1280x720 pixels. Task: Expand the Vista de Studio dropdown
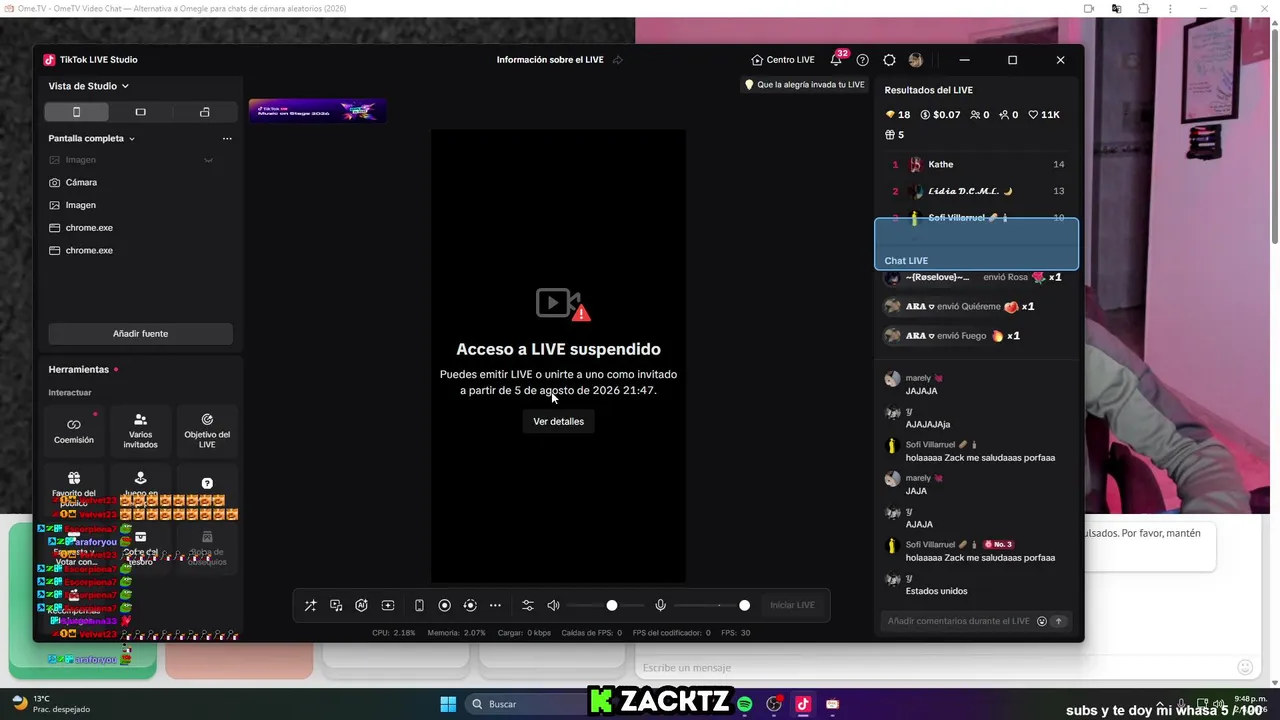coord(88,86)
